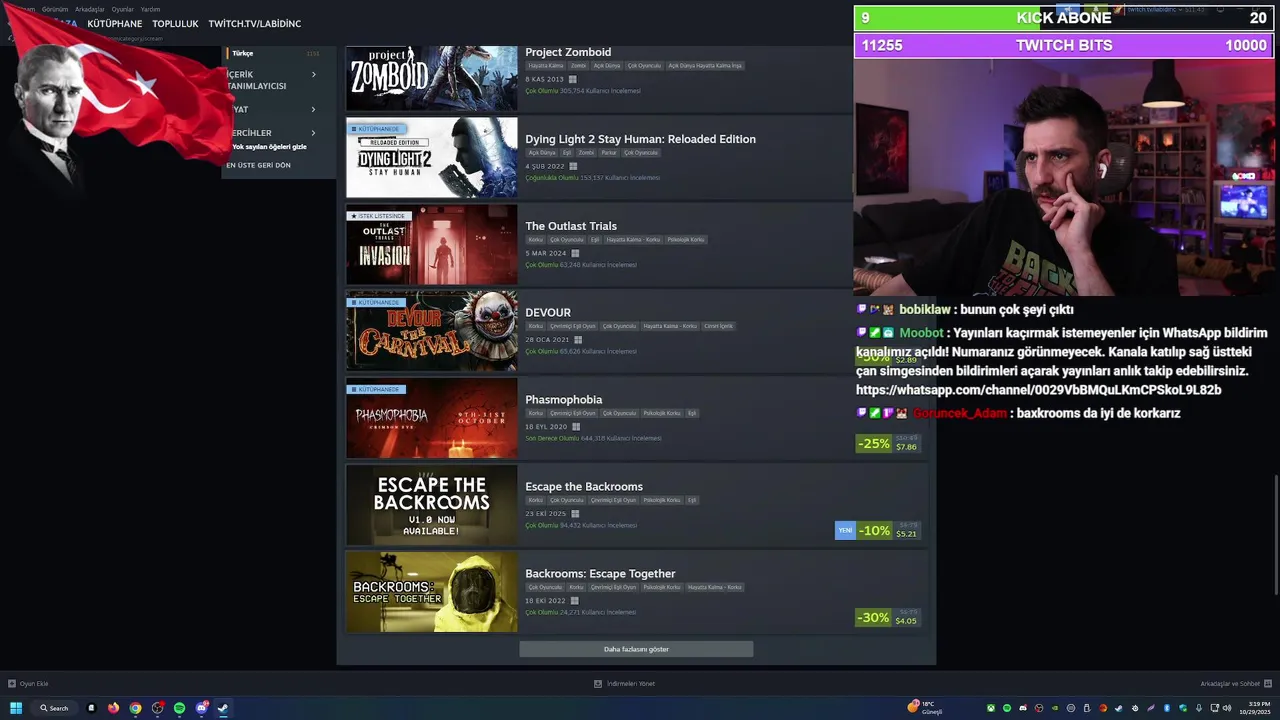Click Windows platform icon for Backrooms: Escape Together
Screen dimensions: 1280x720
tap(575, 601)
